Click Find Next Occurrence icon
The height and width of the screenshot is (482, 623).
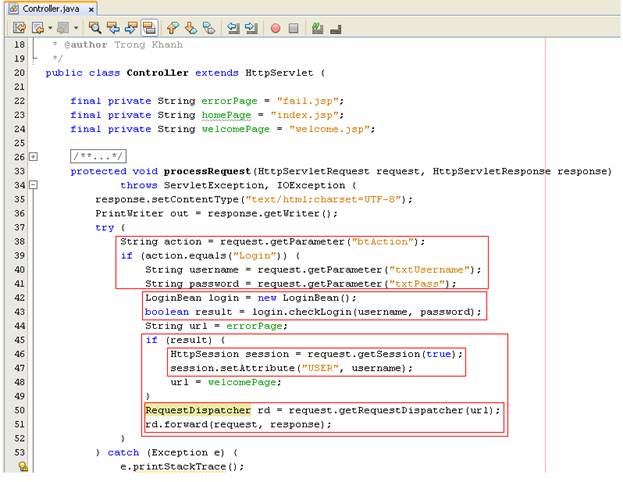tap(131, 28)
